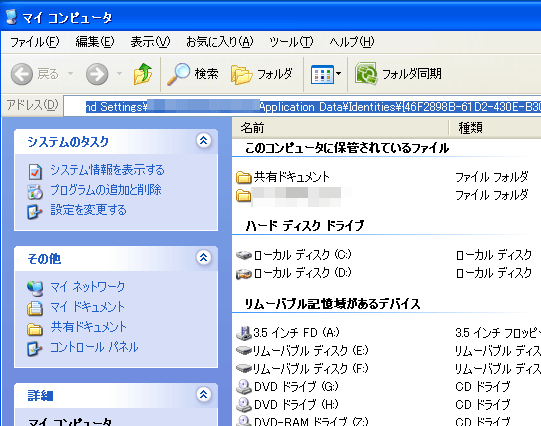Open the 編集(E) menu
541x426 pixels.
(95, 42)
